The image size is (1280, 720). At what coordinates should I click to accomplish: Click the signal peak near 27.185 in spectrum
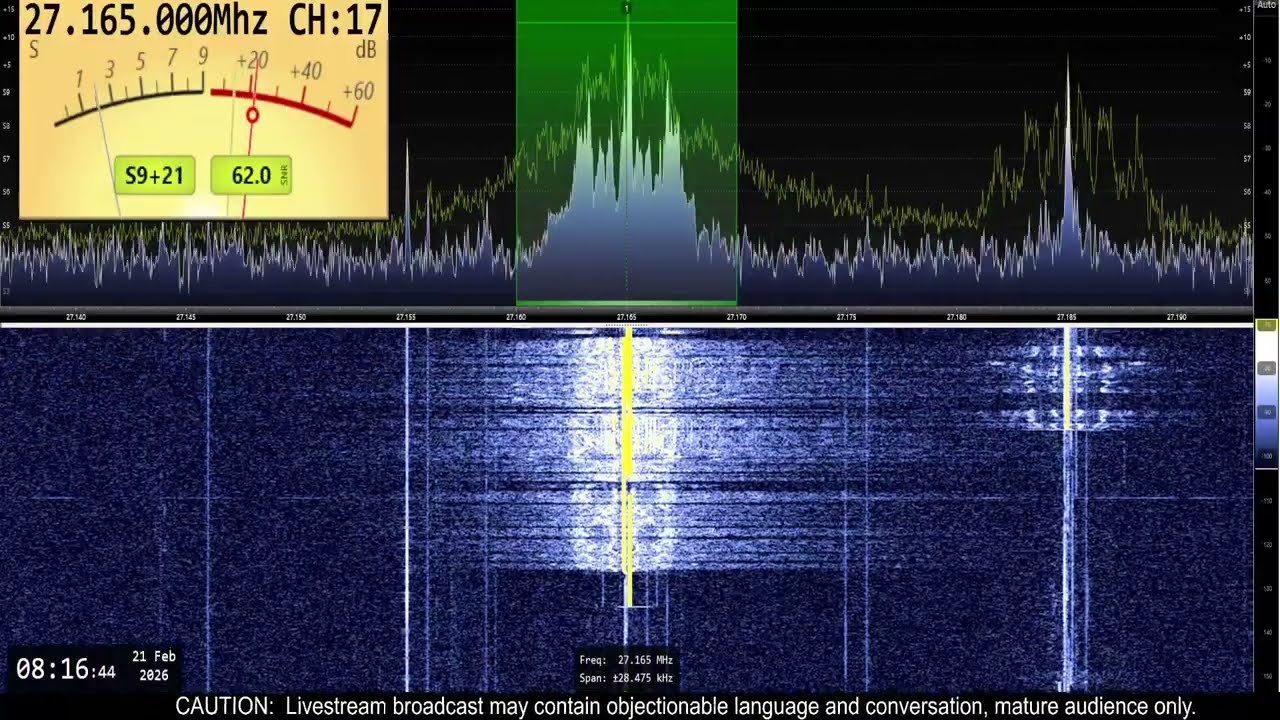click(x=1067, y=150)
